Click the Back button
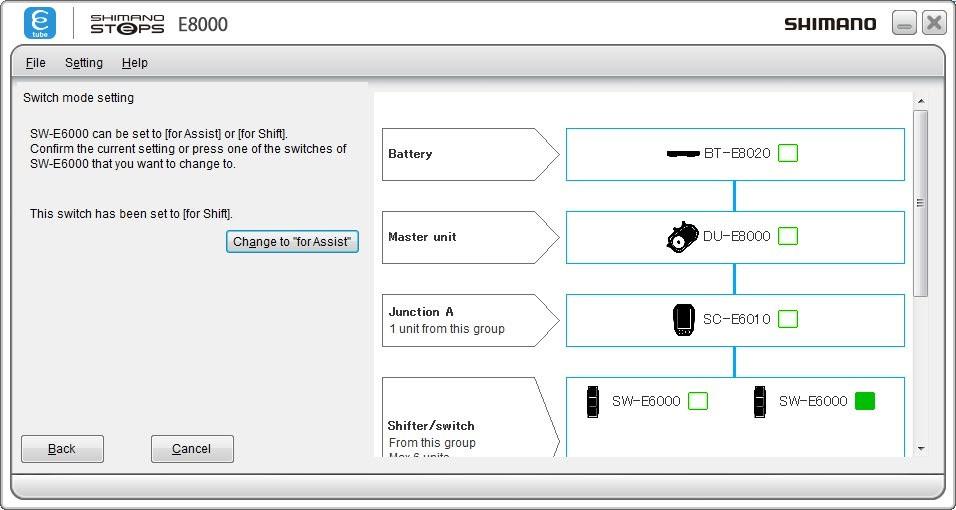 click(x=62, y=449)
